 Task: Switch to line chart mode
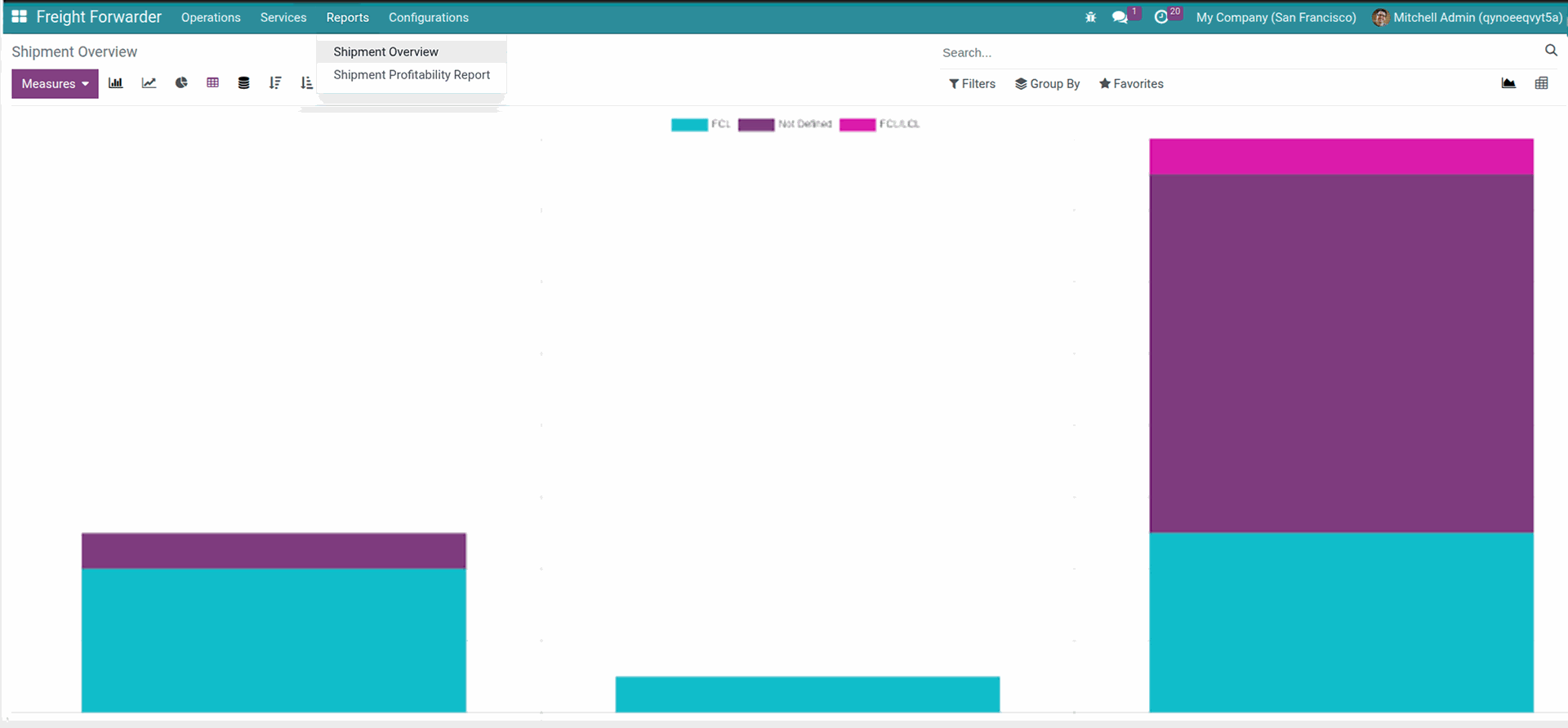[149, 83]
